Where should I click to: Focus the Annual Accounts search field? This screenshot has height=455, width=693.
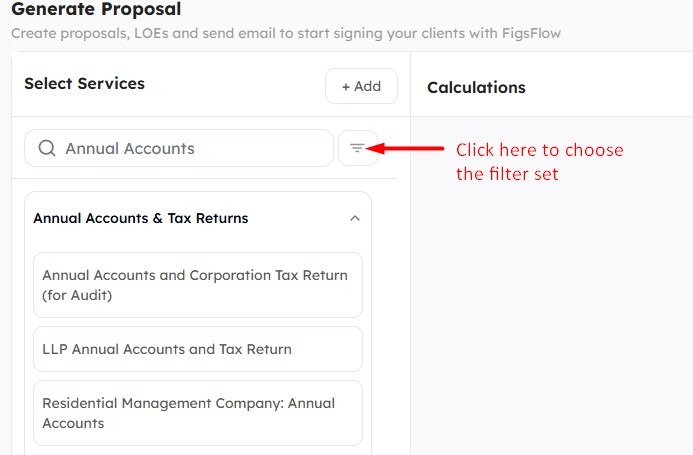(179, 148)
